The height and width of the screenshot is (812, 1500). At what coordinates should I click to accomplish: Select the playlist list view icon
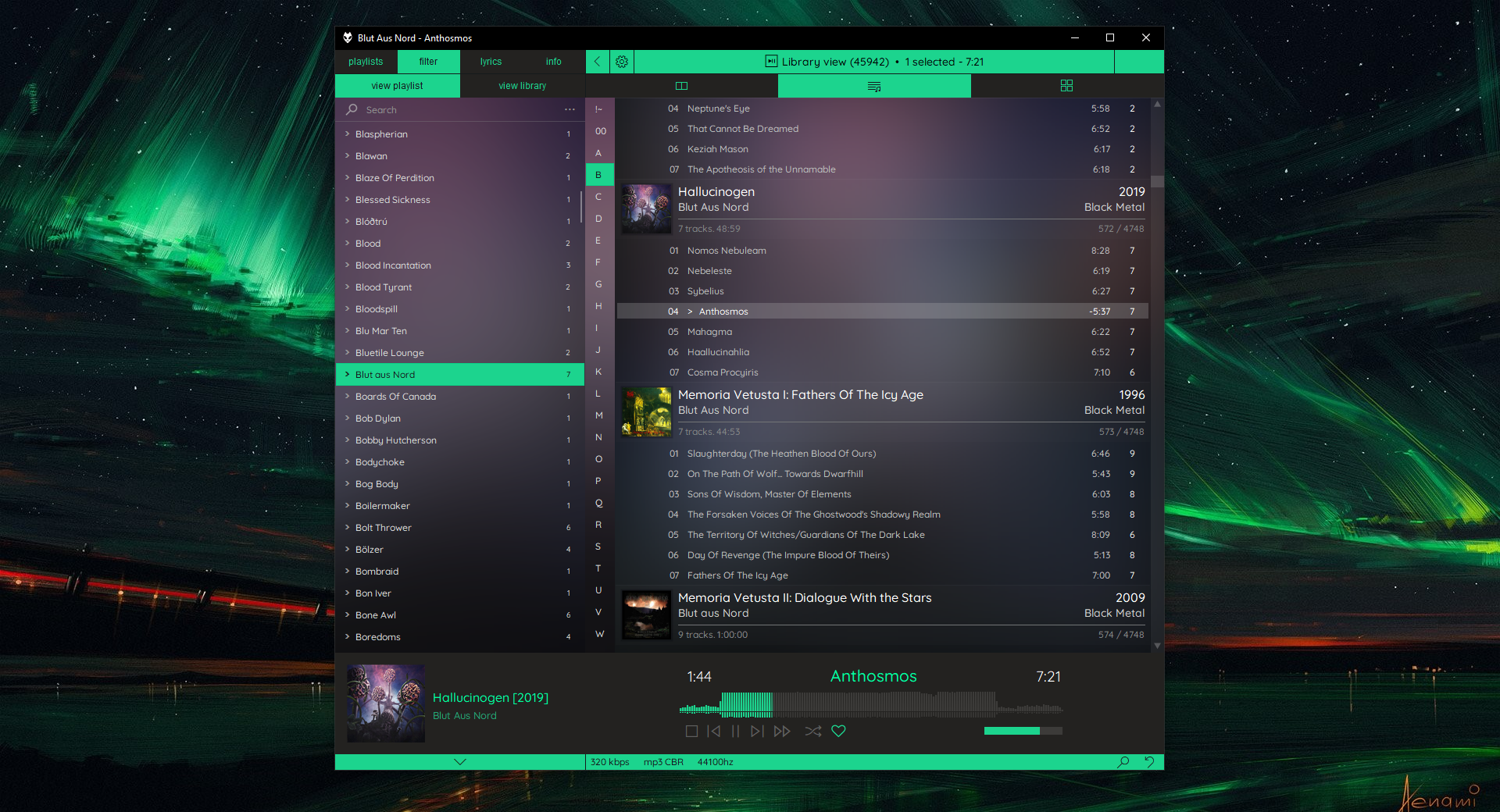click(x=874, y=86)
